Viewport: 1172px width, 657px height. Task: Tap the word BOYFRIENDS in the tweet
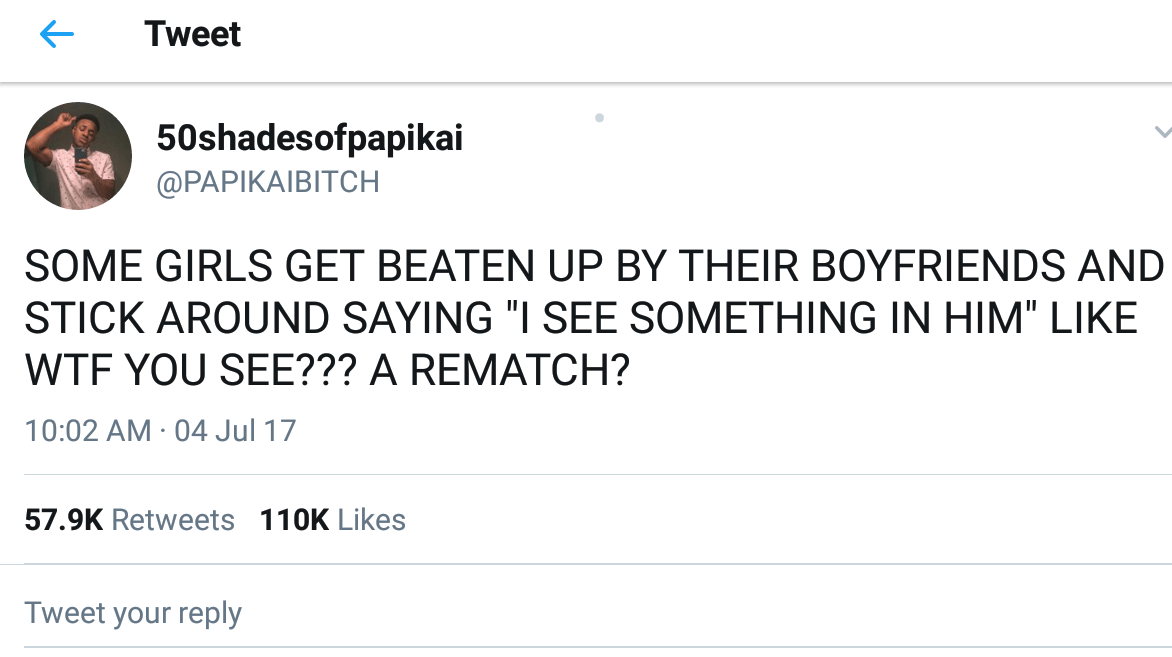point(921,267)
